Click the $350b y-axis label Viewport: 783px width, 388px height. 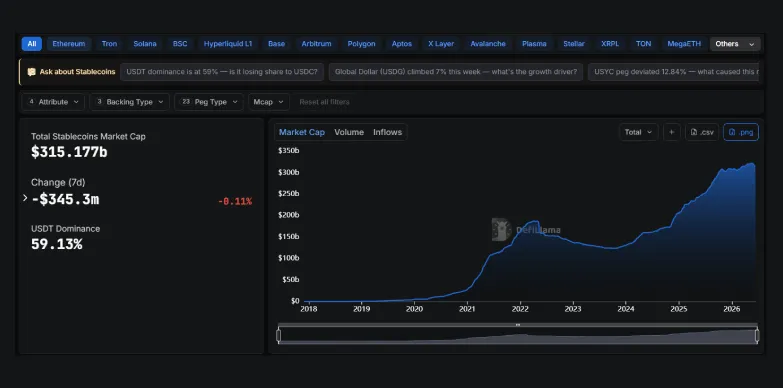pyautogui.click(x=289, y=150)
